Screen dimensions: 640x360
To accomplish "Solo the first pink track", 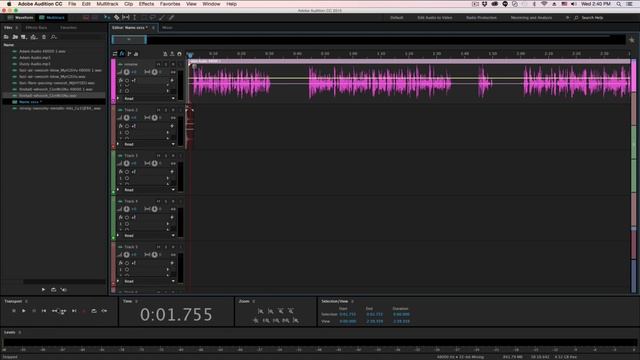I will (166, 64).
